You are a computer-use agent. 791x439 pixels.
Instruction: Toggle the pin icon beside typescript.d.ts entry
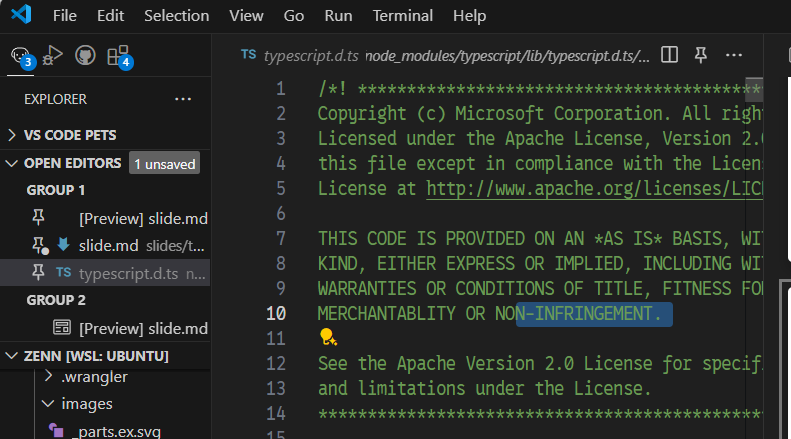(x=38, y=273)
